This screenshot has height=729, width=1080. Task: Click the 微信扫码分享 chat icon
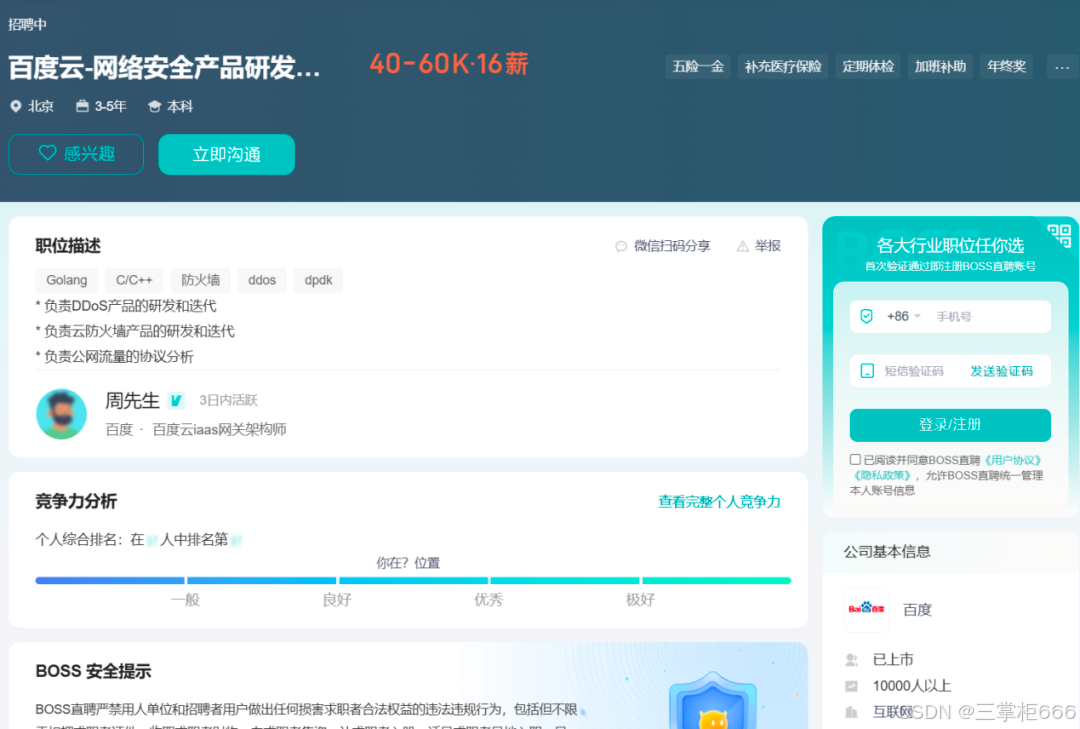(x=621, y=246)
